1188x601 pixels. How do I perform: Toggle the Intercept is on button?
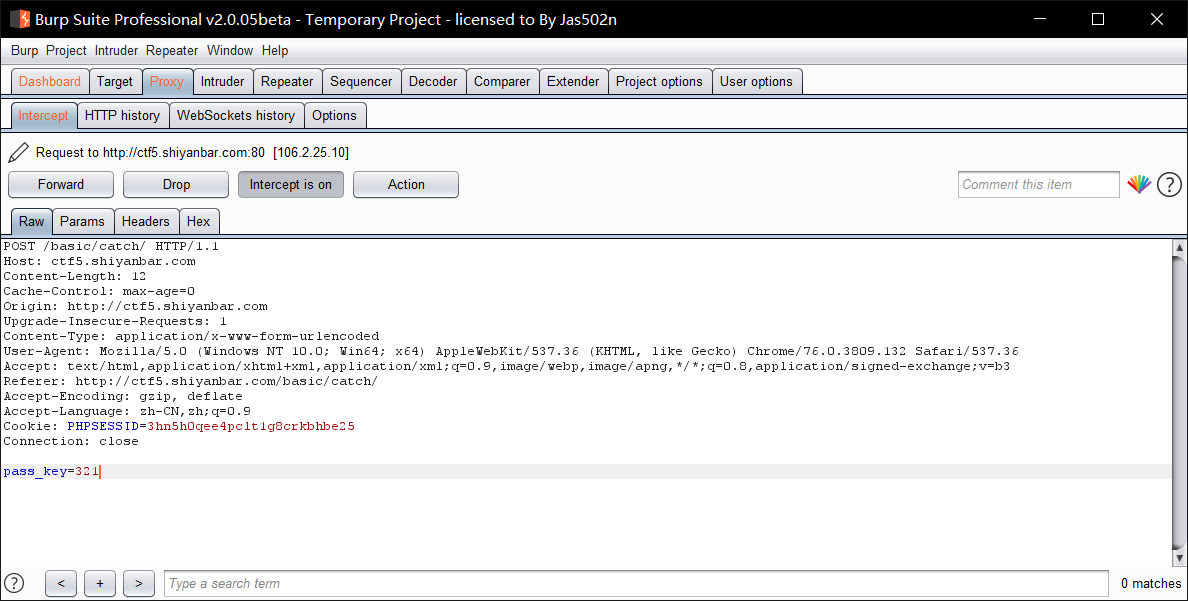(291, 184)
